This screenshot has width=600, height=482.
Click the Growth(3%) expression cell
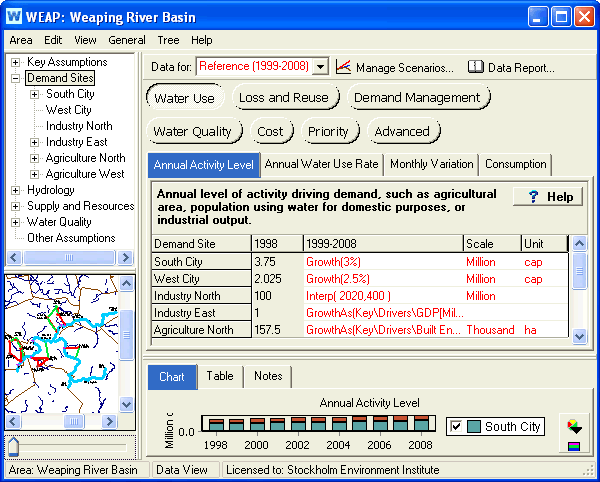coord(383,262)
